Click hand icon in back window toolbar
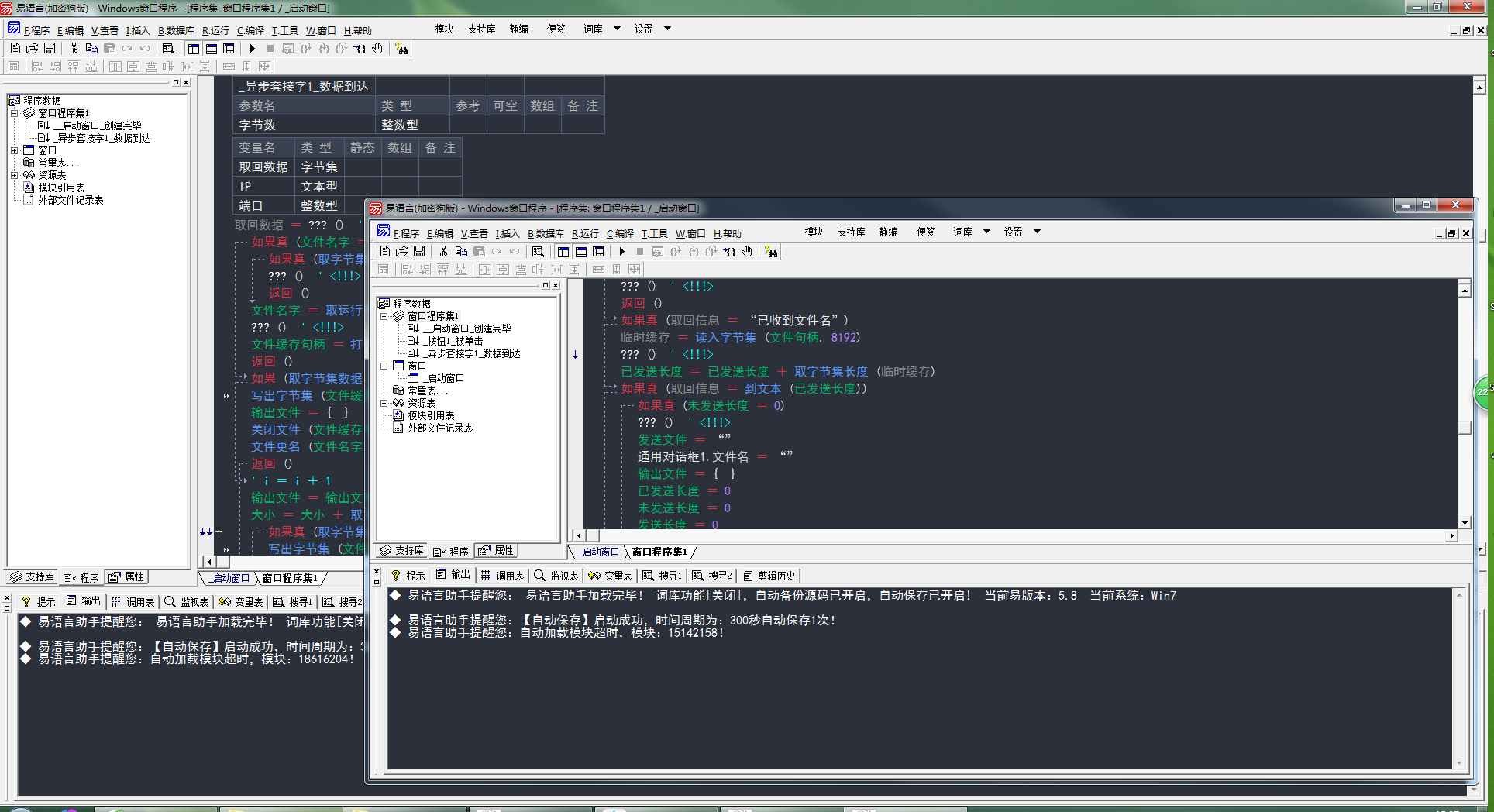The width and height of the screenshot is (1494, 812). point(377,48)
